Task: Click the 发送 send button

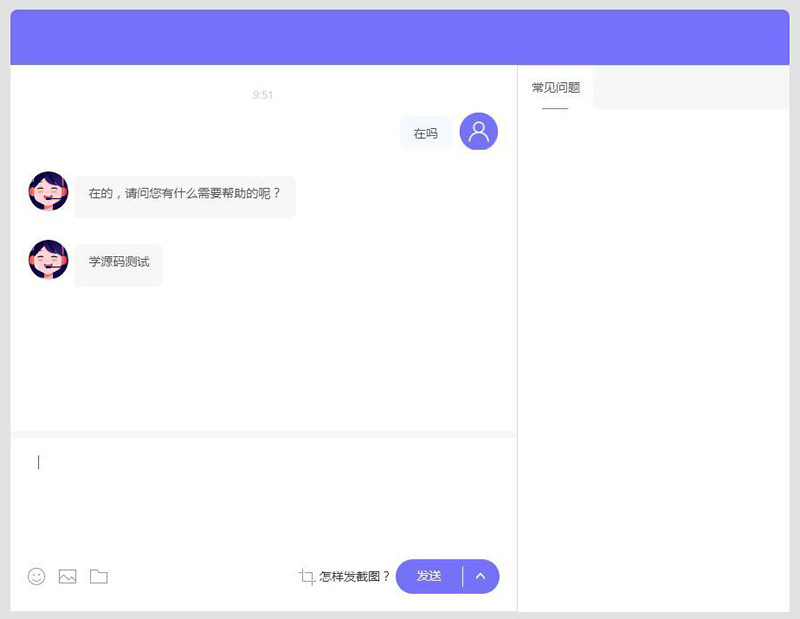Action: pyautogui.click(x=430, y=576)
